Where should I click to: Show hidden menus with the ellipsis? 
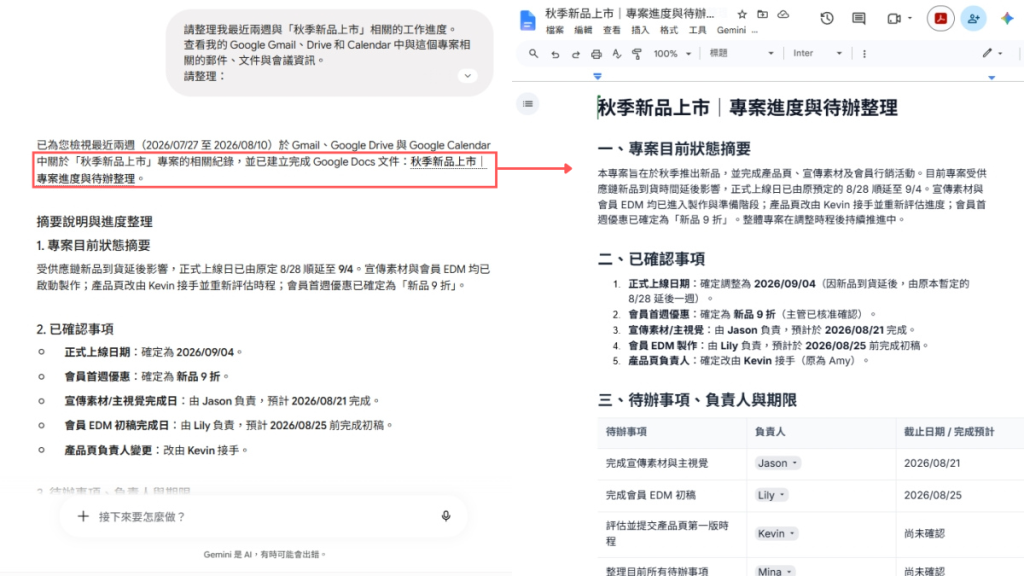(755, 31)
